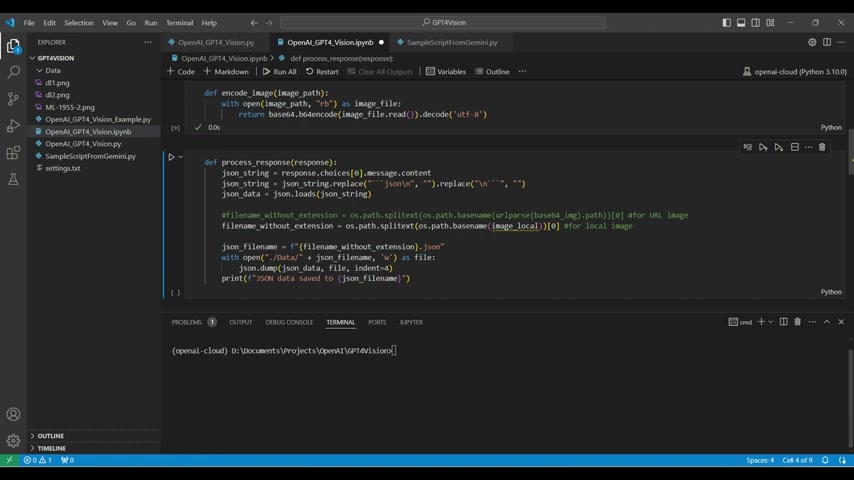Split the process_response cell
Viewport: 854px width, 480px height.
(795, 147)
